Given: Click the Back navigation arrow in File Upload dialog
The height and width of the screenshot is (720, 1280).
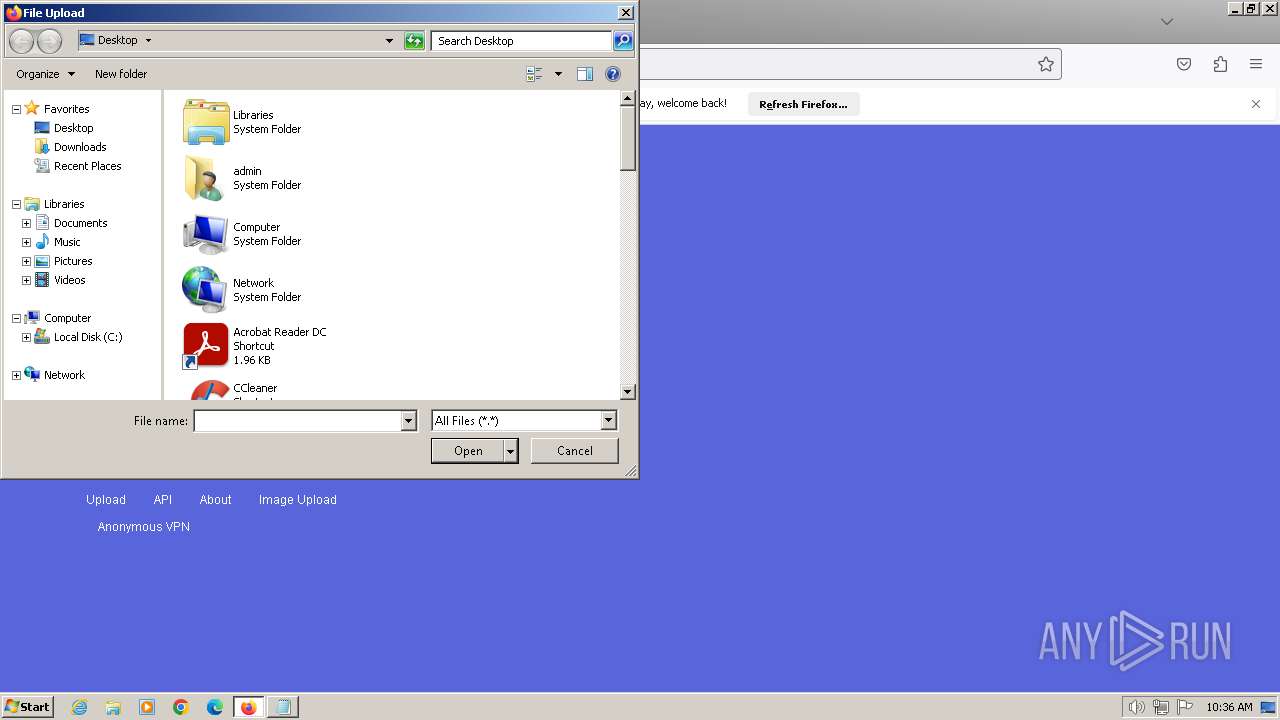Looking at the screenshot, I should coord(21,41).
